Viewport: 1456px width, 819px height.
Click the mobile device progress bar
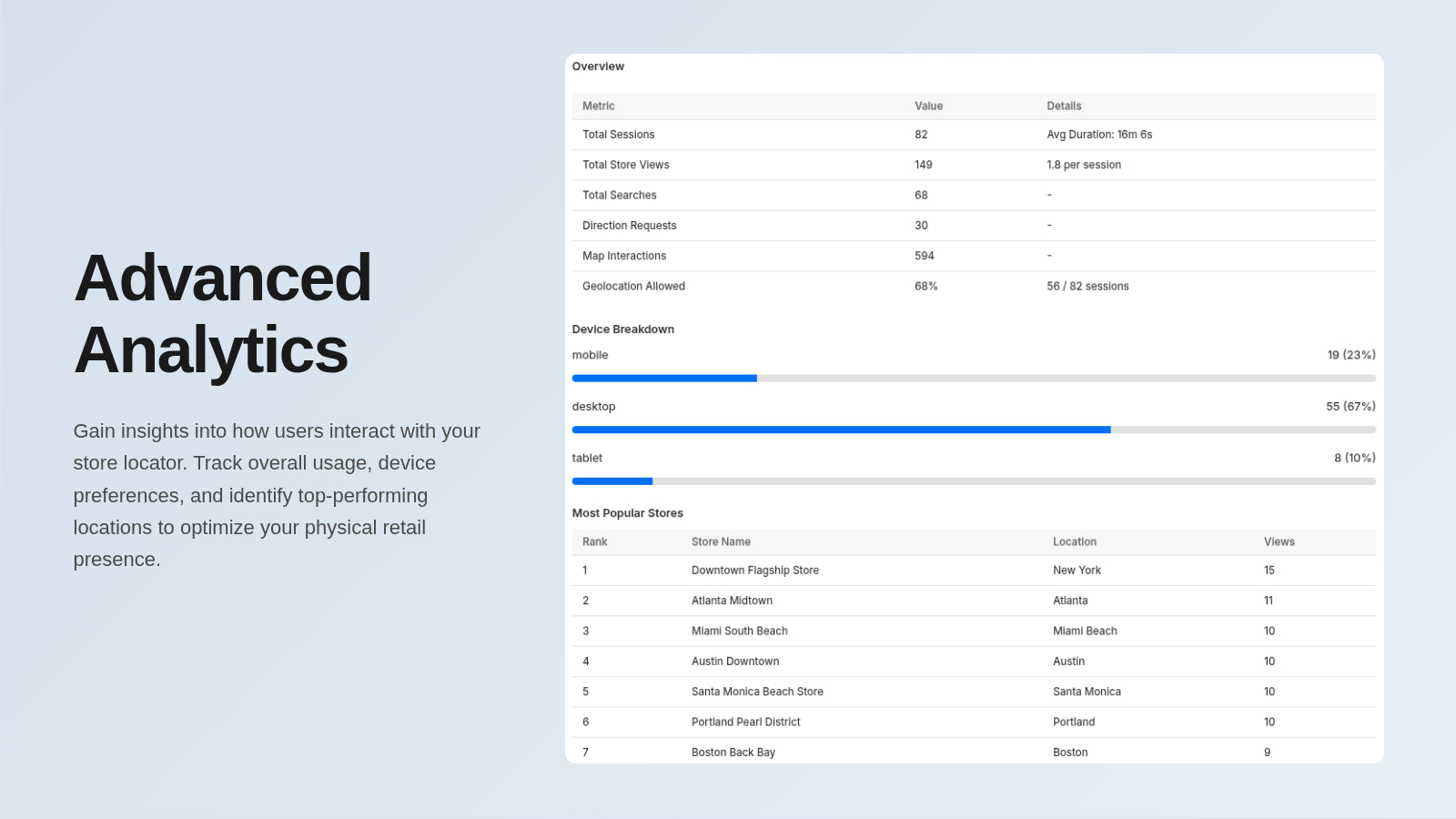pos(973,378)
